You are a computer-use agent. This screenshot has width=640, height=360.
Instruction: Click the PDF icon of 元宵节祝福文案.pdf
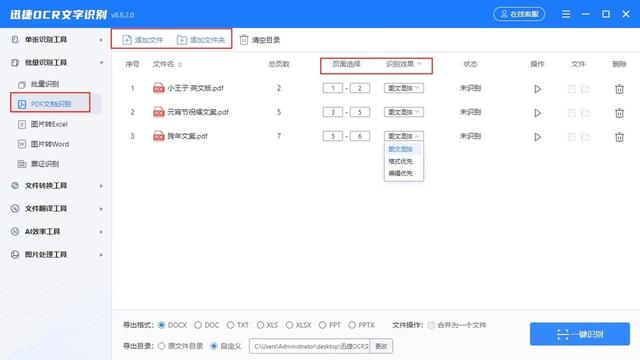point(158,112)
